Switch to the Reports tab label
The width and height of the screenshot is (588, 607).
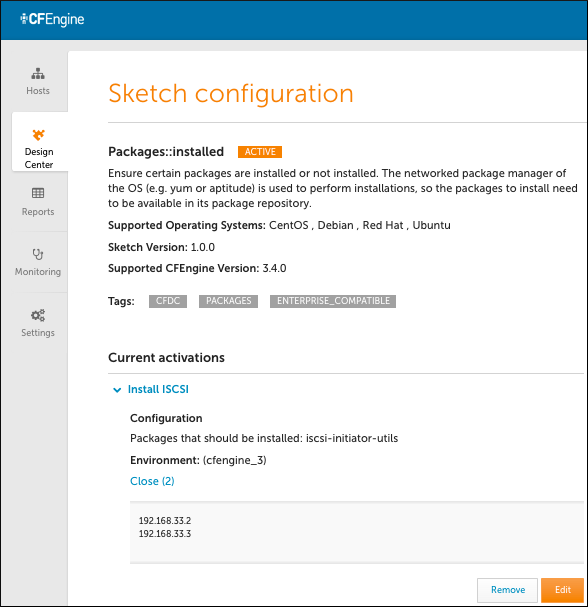pyautogui.click(x=38, y=212)
